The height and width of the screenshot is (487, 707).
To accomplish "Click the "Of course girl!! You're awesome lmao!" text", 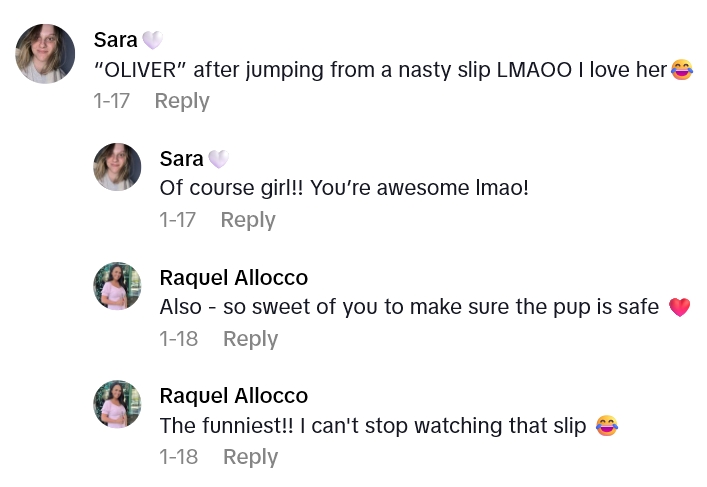I will click(x=344, y=188).
